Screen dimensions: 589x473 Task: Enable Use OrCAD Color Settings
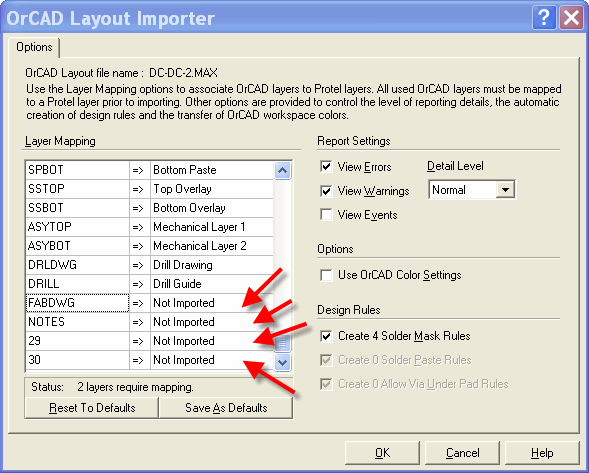tap(326, 275)
